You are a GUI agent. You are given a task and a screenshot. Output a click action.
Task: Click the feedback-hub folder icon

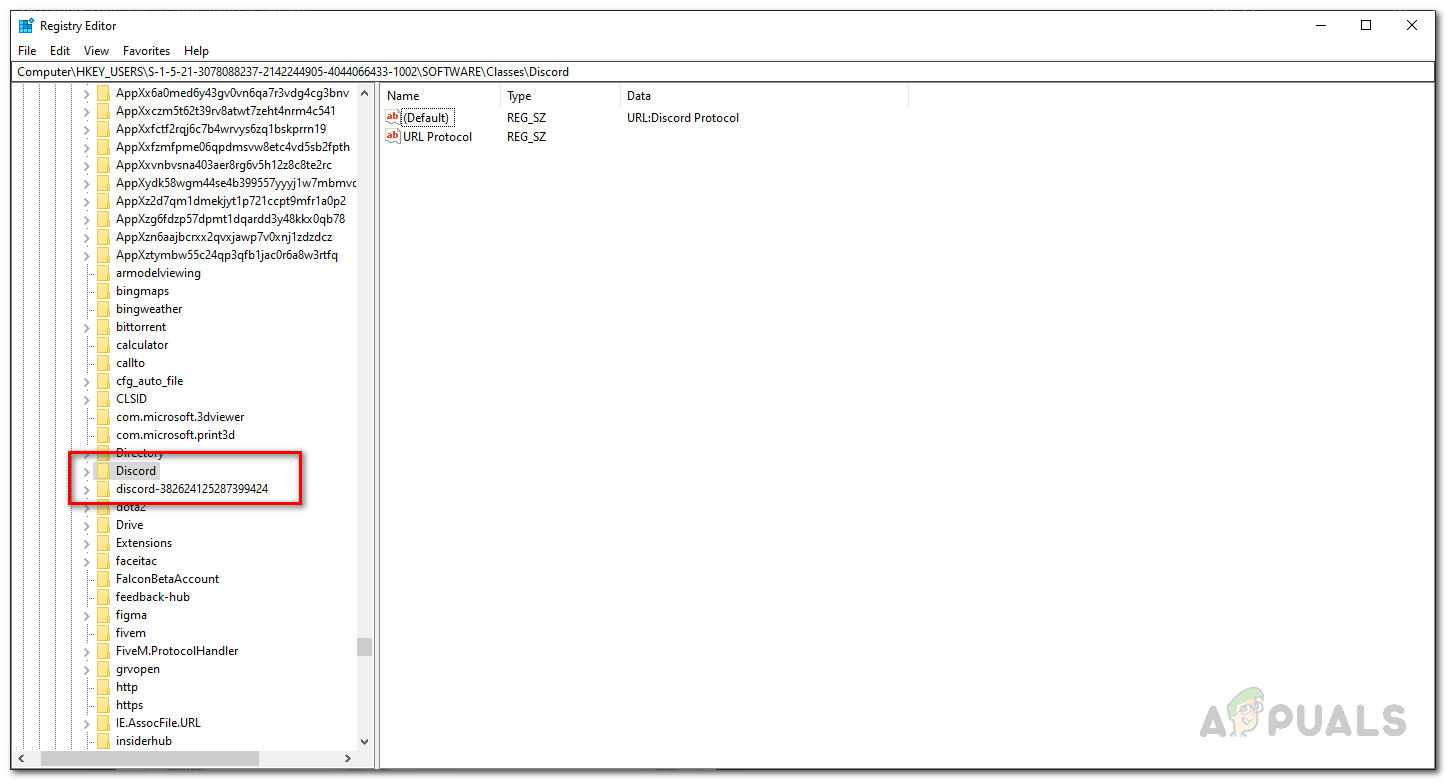click(x=102, y=597)
